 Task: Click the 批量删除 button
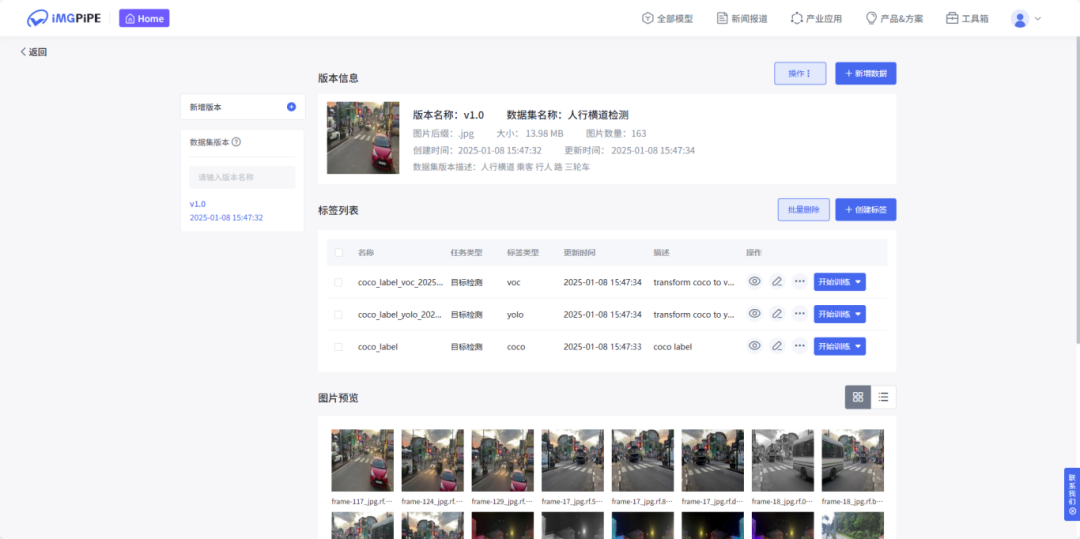pyautogui.click(x=804, y=210)
